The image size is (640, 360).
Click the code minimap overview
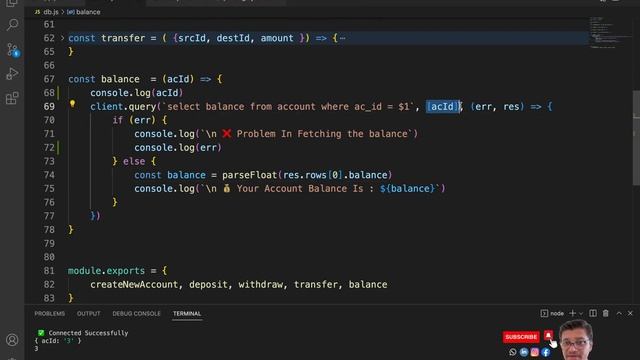coord(609,33)
